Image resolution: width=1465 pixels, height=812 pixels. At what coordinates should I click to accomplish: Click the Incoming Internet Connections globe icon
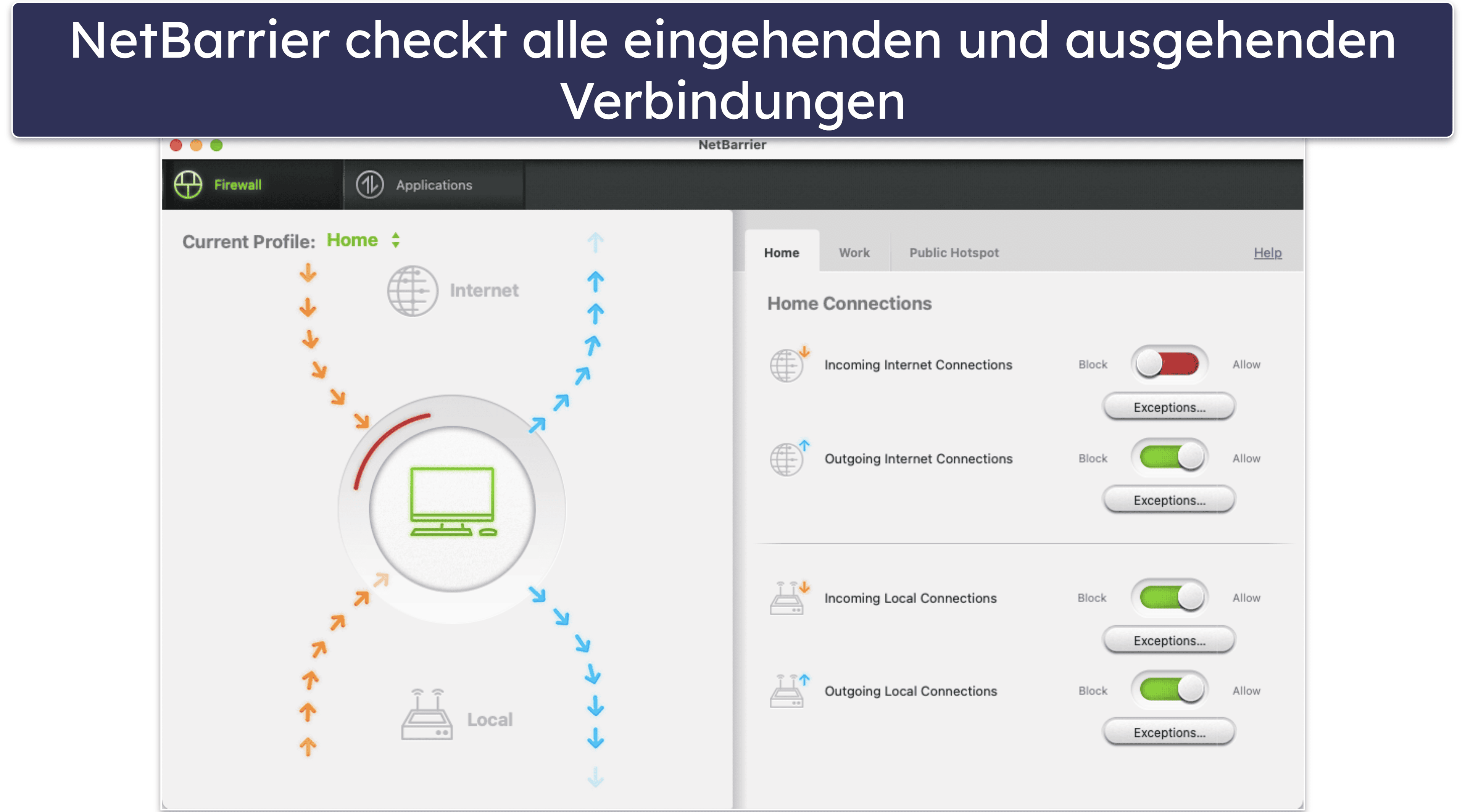(x=789, y=364)
